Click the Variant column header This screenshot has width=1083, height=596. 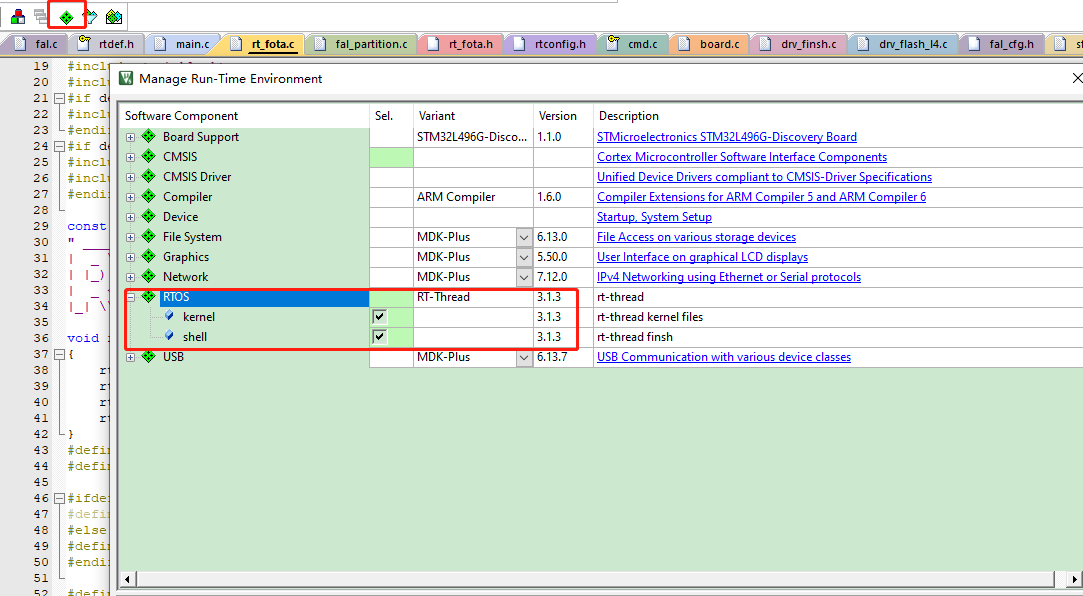[473, 115]
